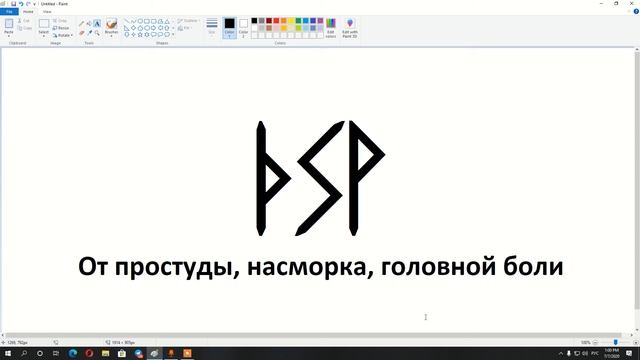Expand the Select dropdown arrow

(x=44, y=35)
